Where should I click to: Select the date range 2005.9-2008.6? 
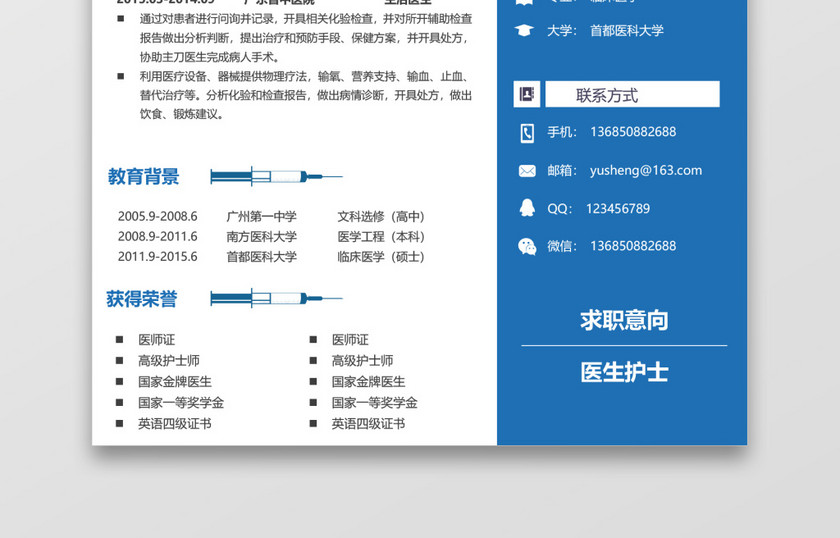click(158, 216)
